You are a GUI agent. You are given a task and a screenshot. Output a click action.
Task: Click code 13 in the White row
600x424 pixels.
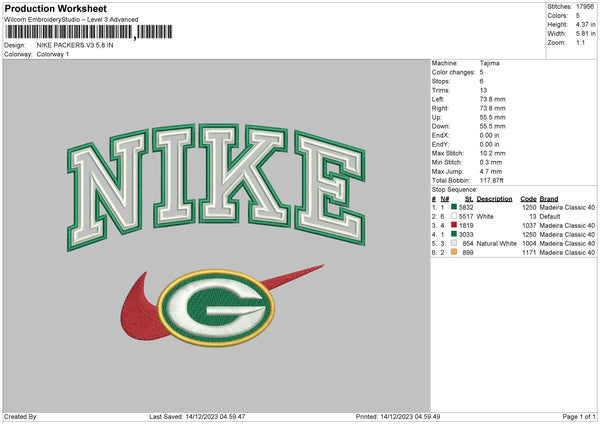pos(533,217)
